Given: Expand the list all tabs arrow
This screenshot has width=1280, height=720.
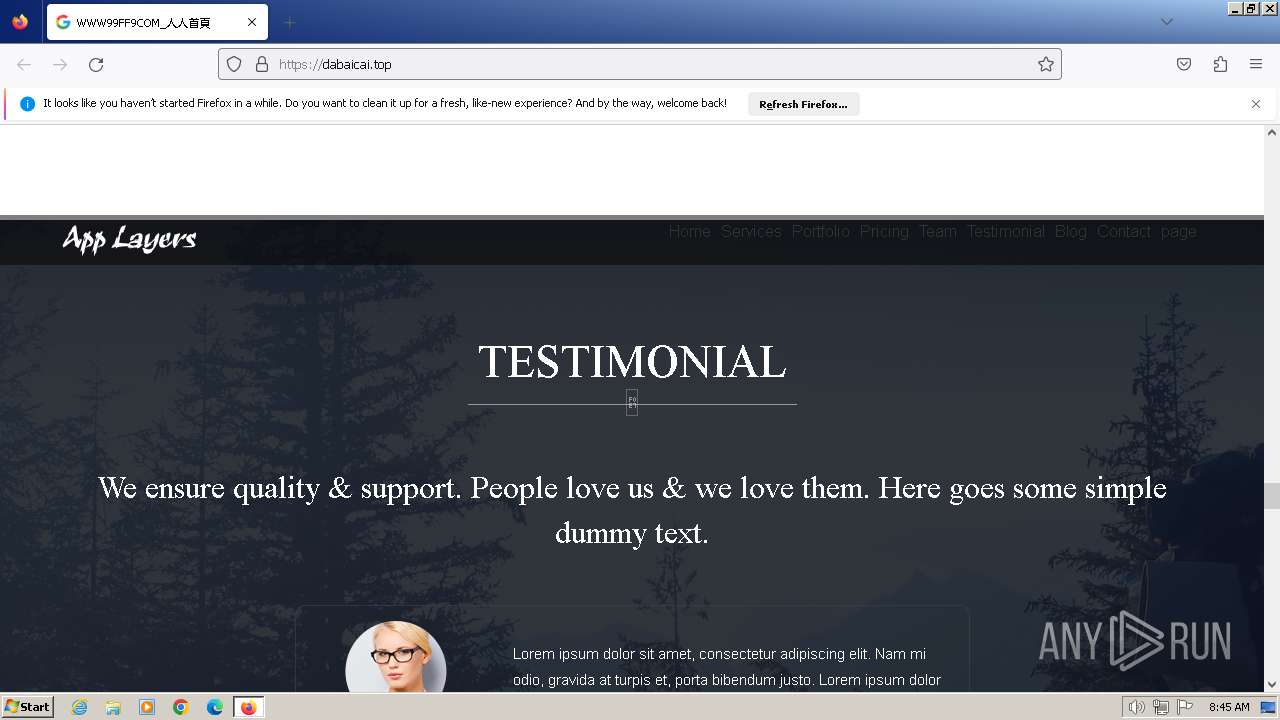Looking at the screenshot, I should 1167,22.
